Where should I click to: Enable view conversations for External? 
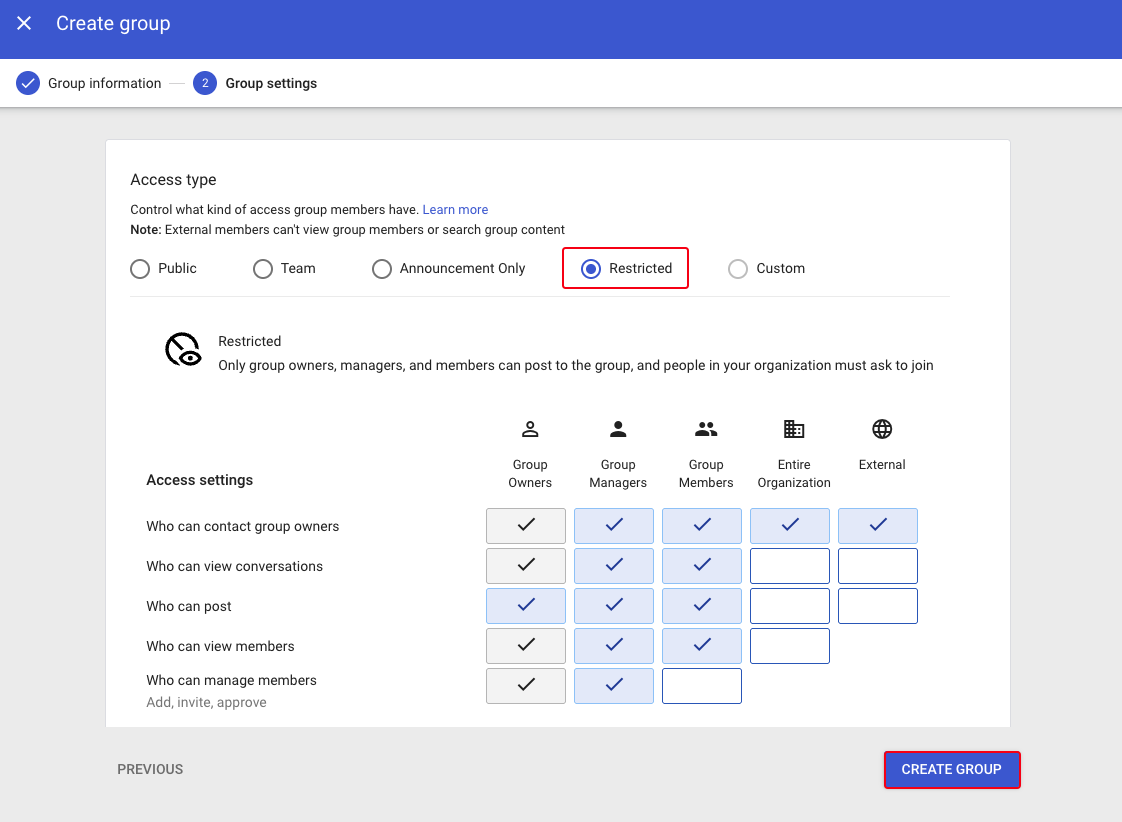(x=878, y=566)
